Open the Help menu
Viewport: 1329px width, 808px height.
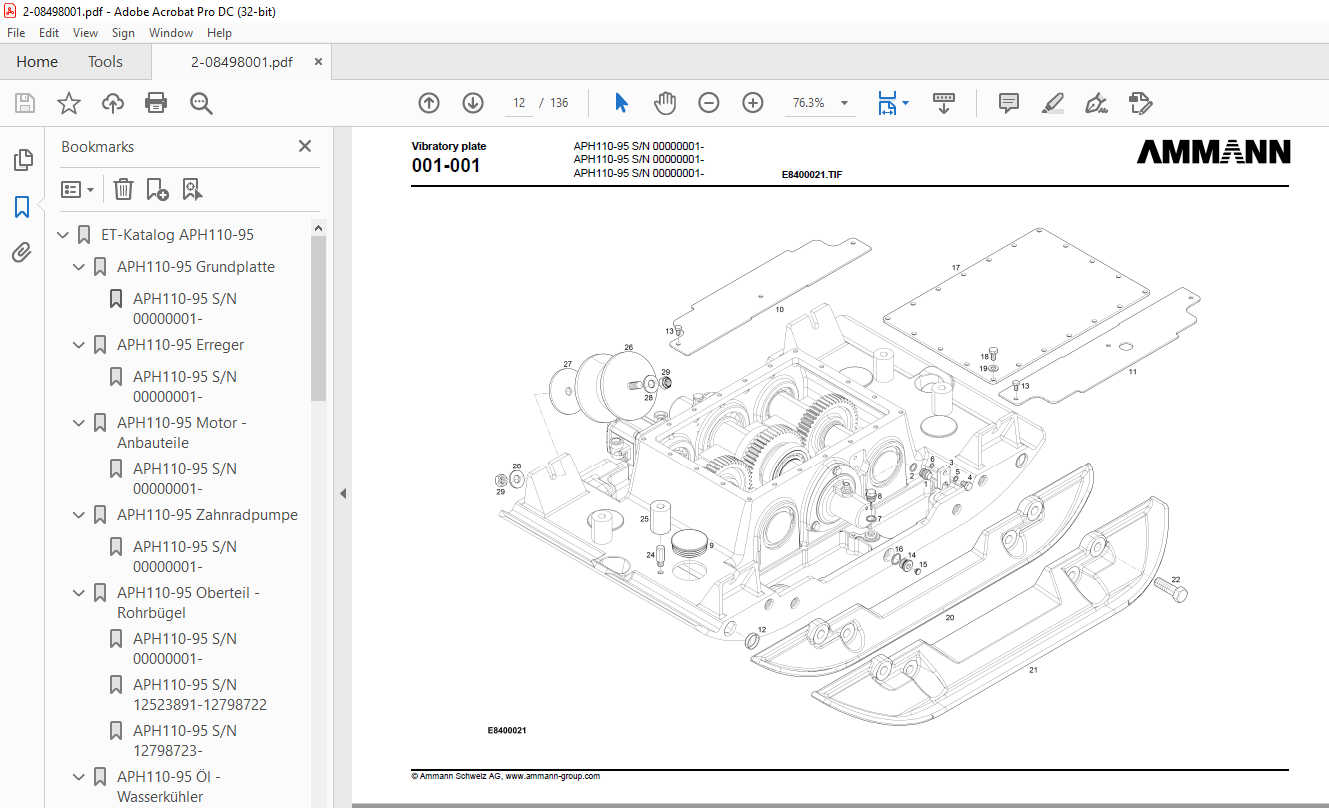pos(219,33)
